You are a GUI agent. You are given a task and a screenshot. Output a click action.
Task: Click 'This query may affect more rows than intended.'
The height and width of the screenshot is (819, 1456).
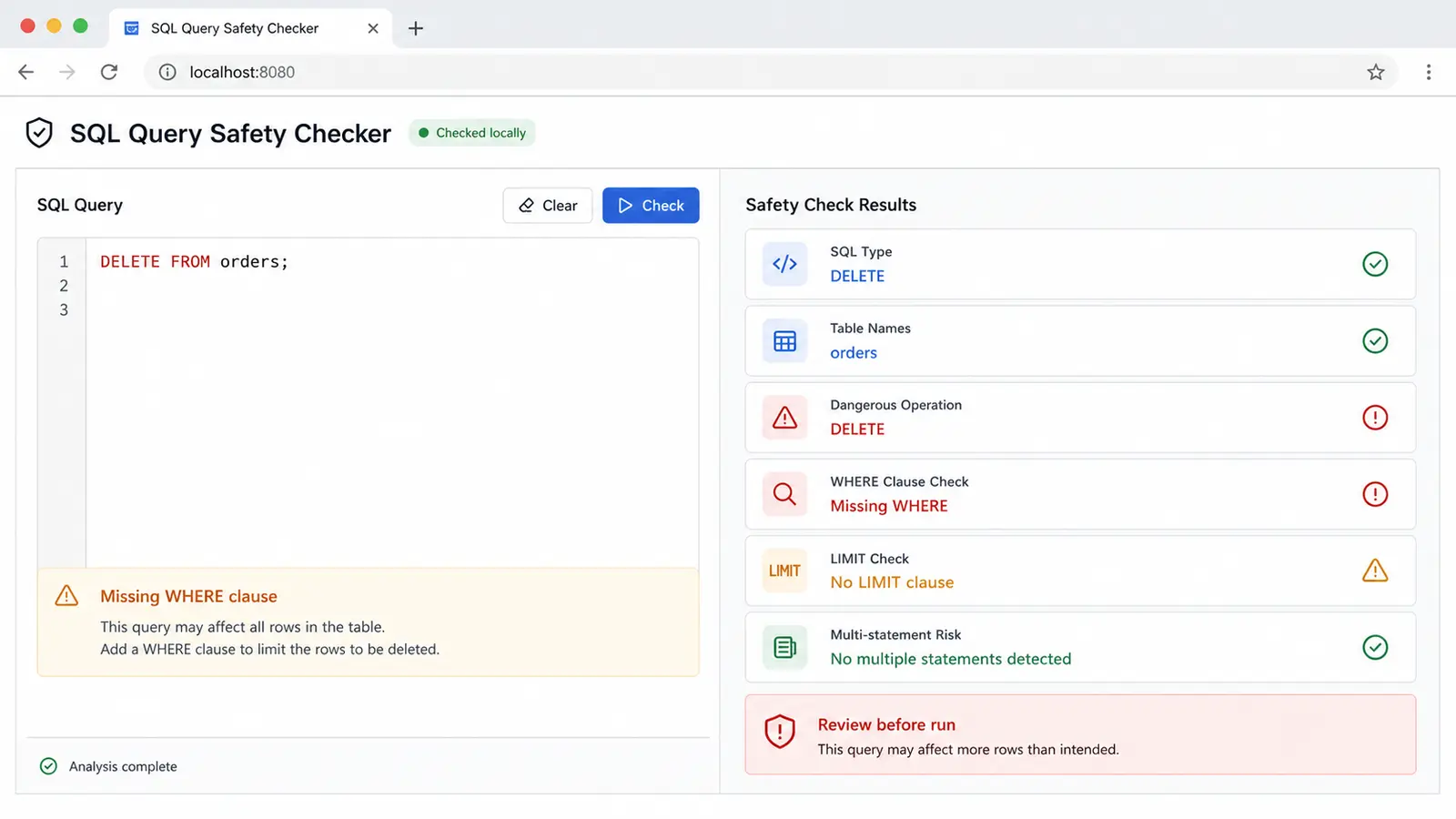[x=968, y=749]
